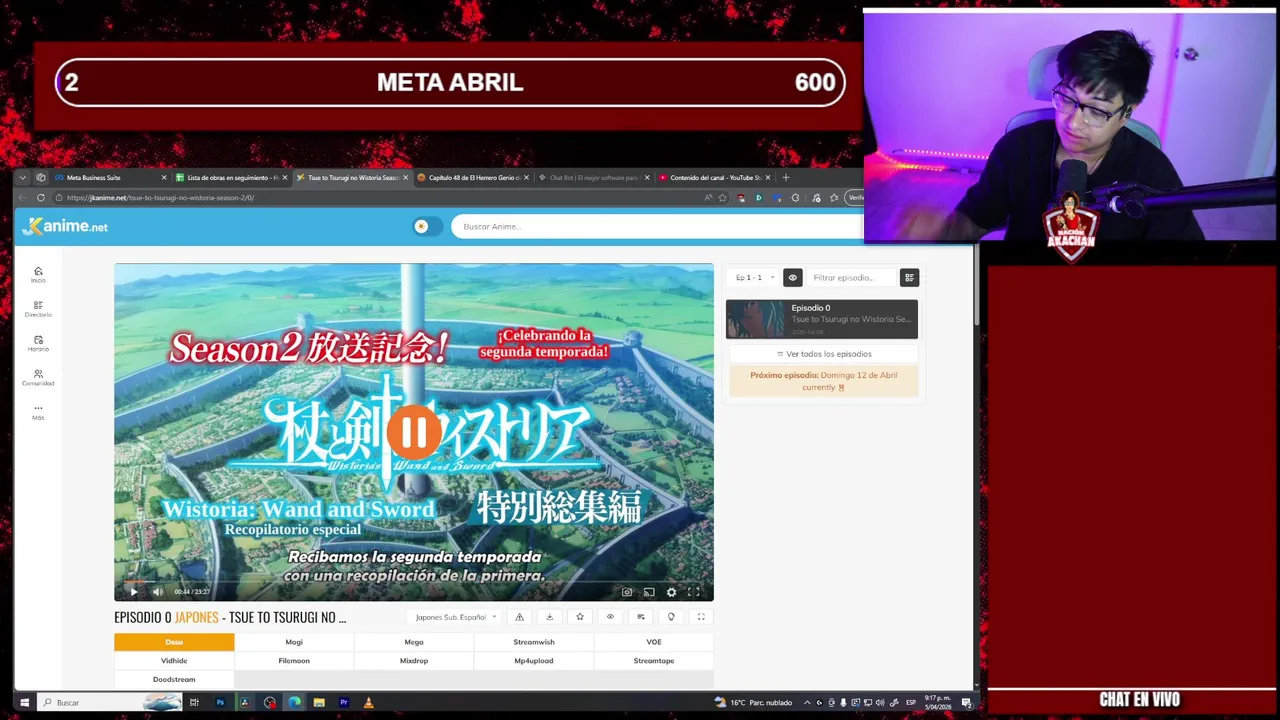The width and height of the screenshot is (1280, 720).
Task: Open File Explorer from the taskbar
Action: point(319,703)
